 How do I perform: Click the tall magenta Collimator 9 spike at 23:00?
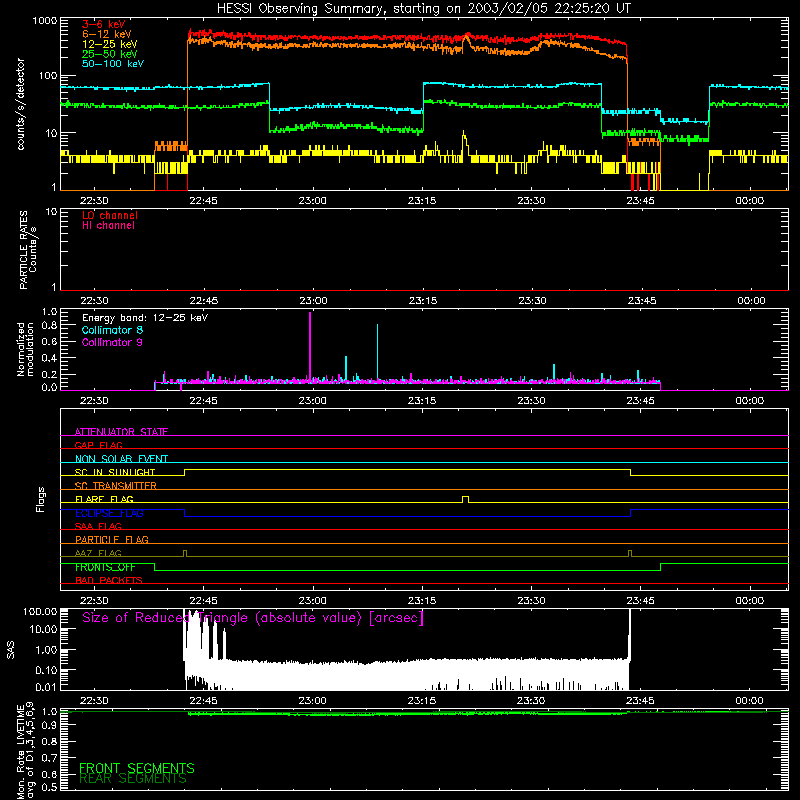(x=310, y=347)
